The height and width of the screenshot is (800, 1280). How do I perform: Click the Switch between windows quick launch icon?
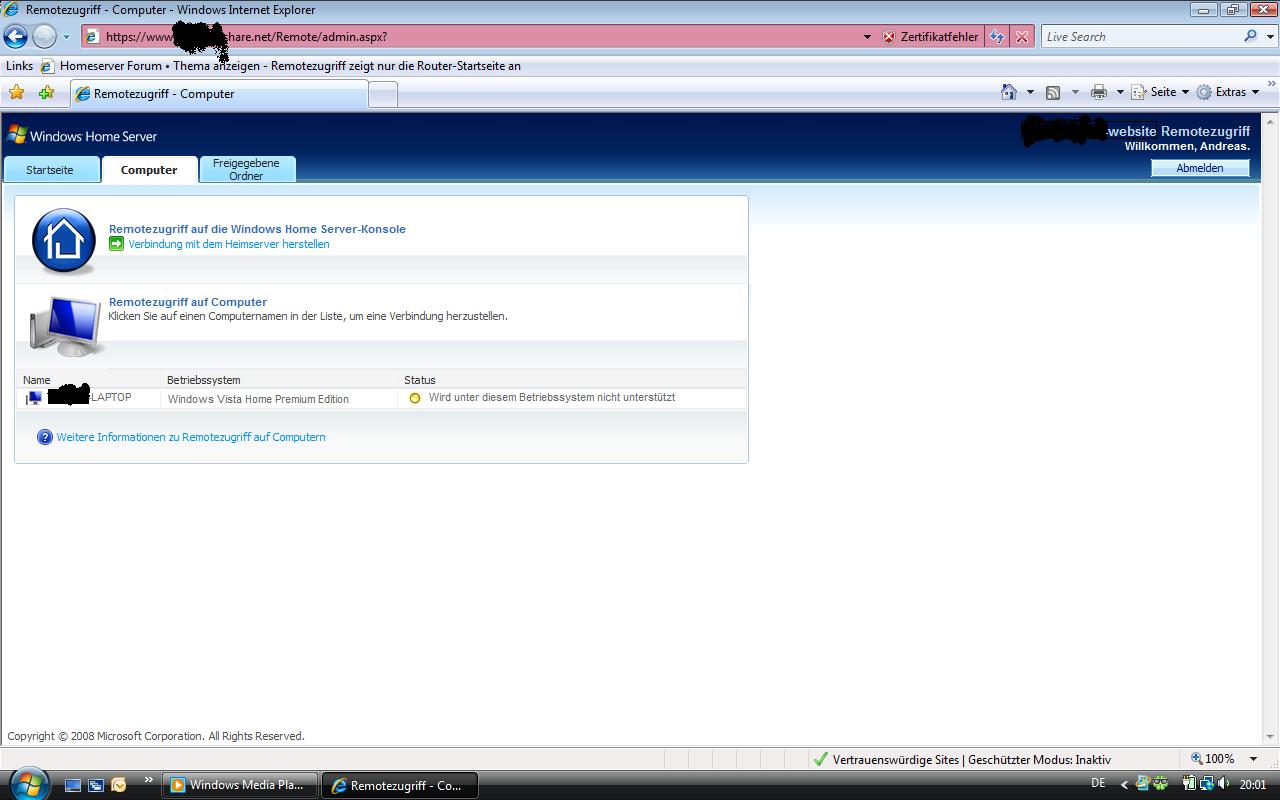(96, 785)
